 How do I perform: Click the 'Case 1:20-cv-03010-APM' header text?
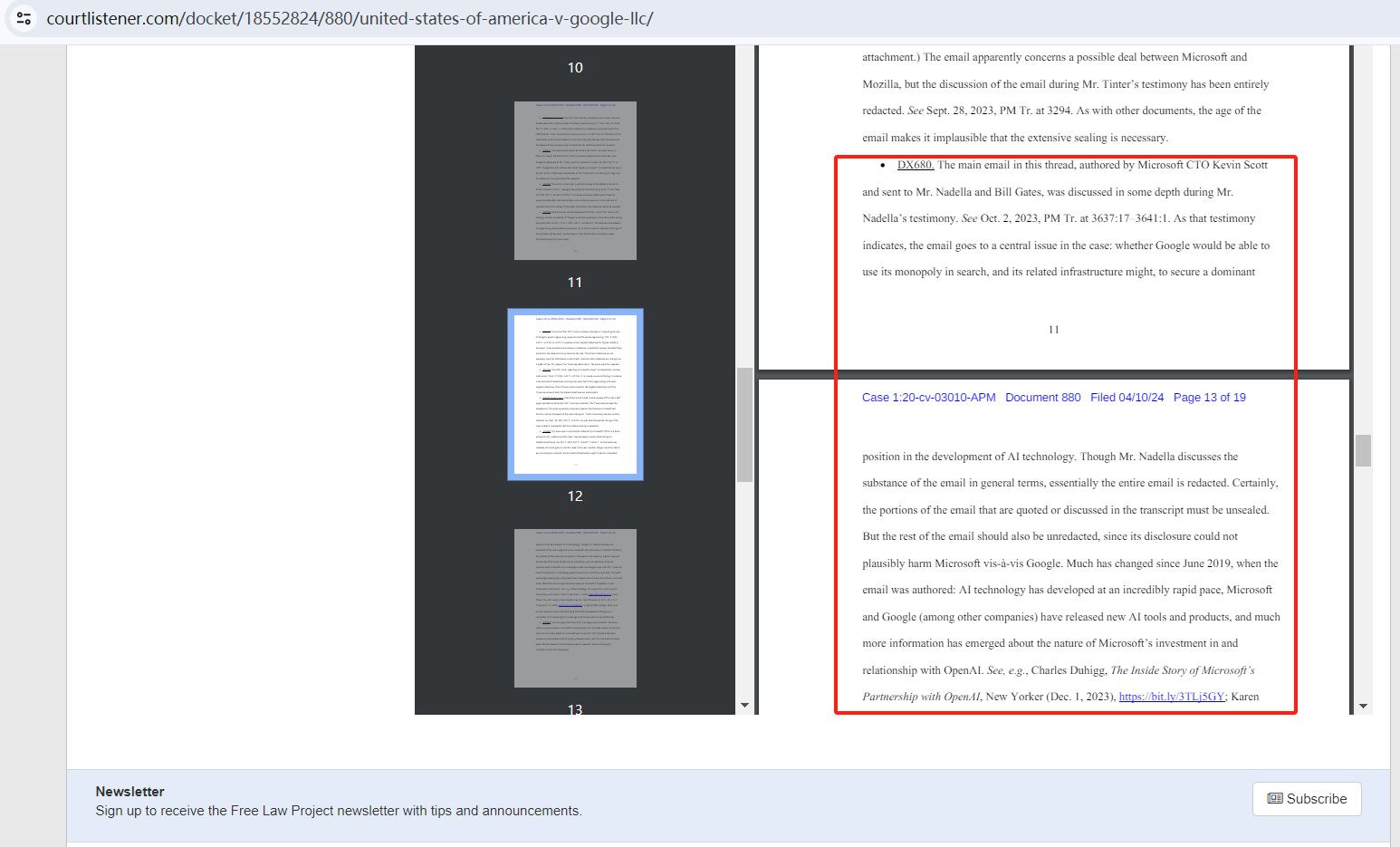(x=928, y=398)
